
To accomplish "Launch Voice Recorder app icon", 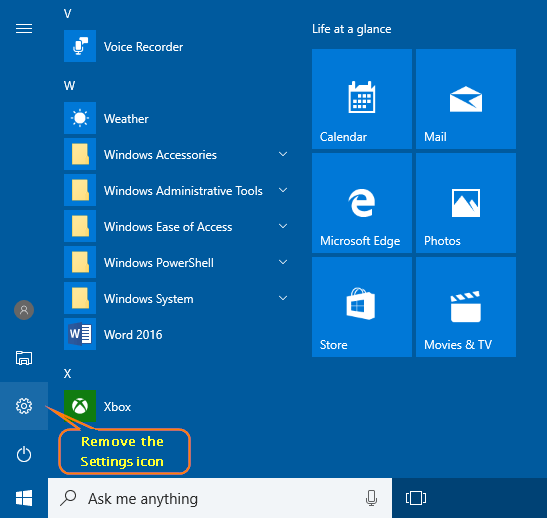I will [80, 46].
